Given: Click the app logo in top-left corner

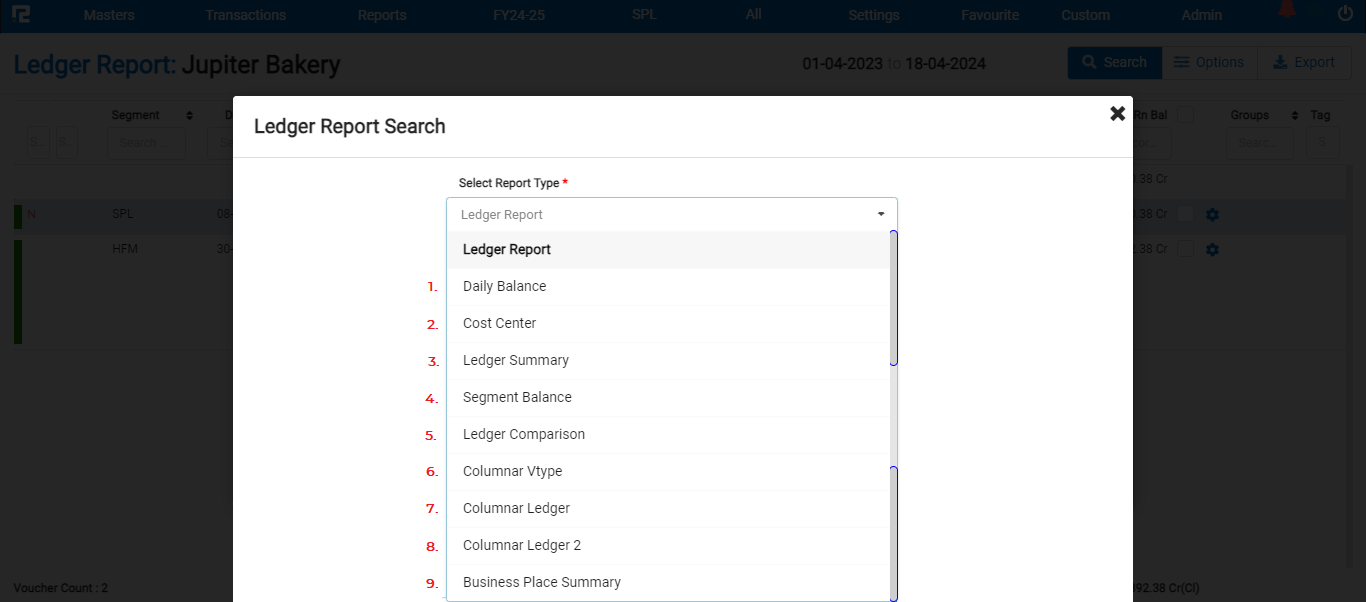Looking at the screenshot, I should click(20, 15).
